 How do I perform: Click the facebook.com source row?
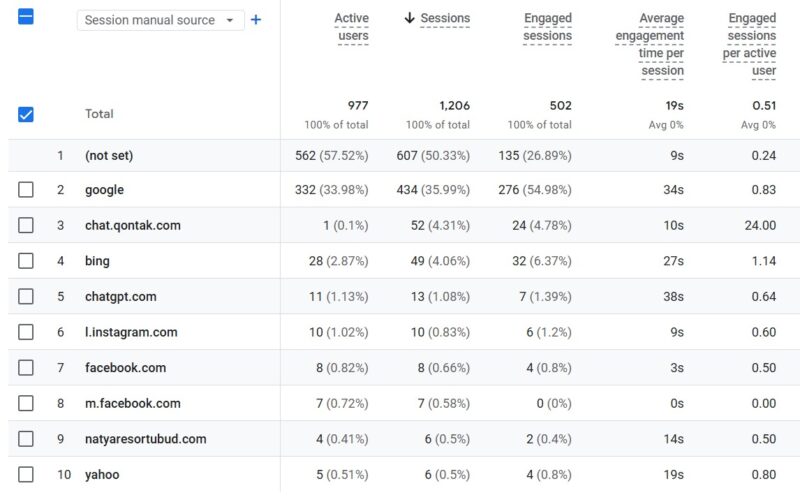pos(404,367)
